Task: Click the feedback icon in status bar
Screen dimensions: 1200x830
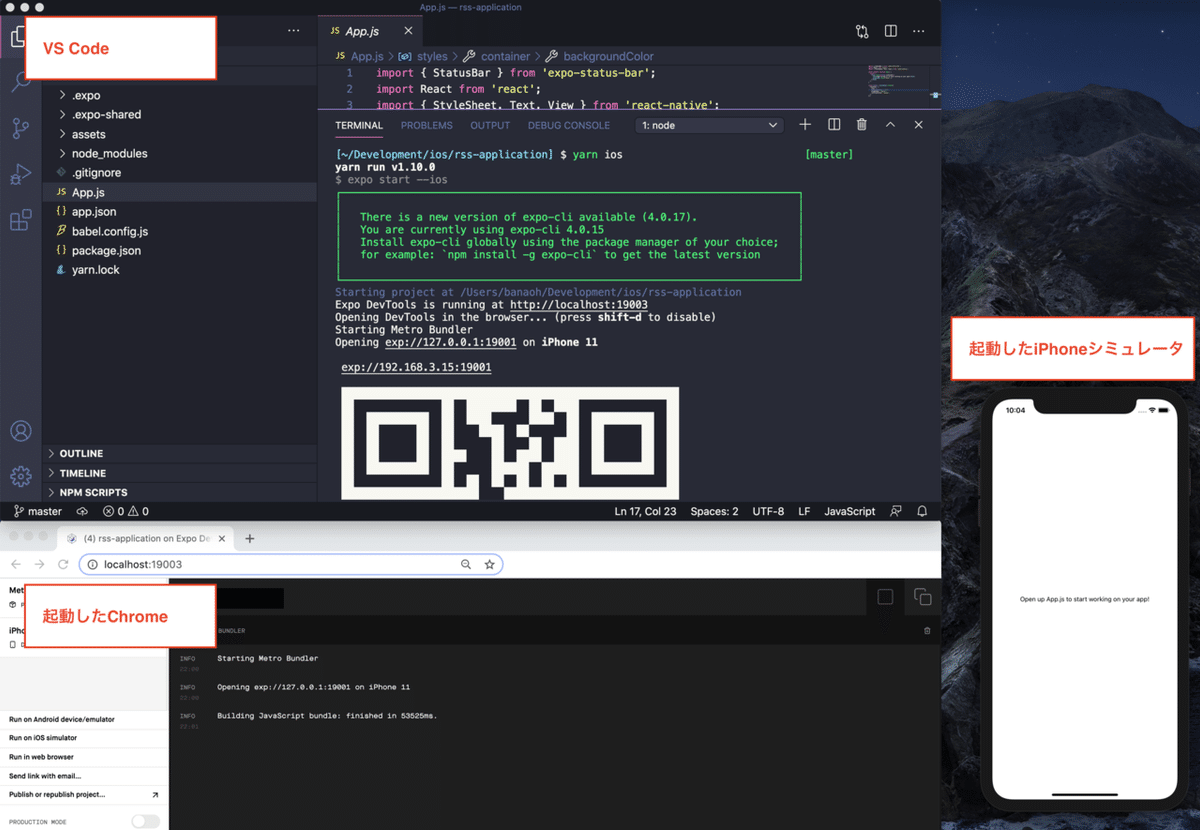Action: 895,511
